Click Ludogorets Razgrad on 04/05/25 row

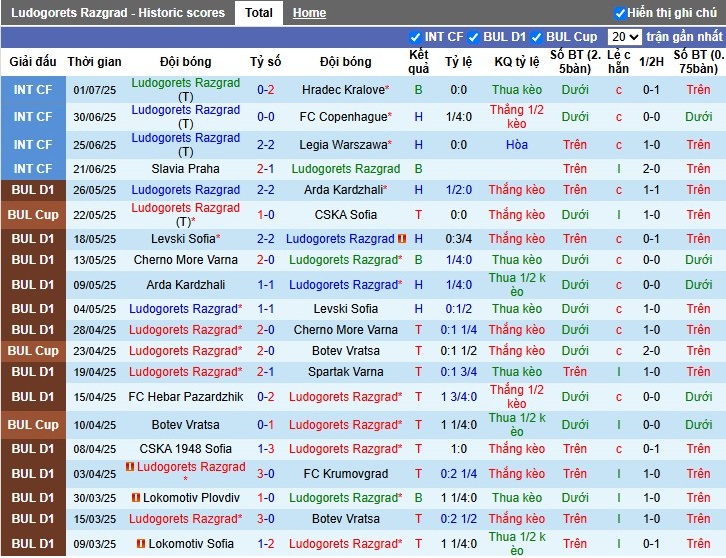coord(185,308)
